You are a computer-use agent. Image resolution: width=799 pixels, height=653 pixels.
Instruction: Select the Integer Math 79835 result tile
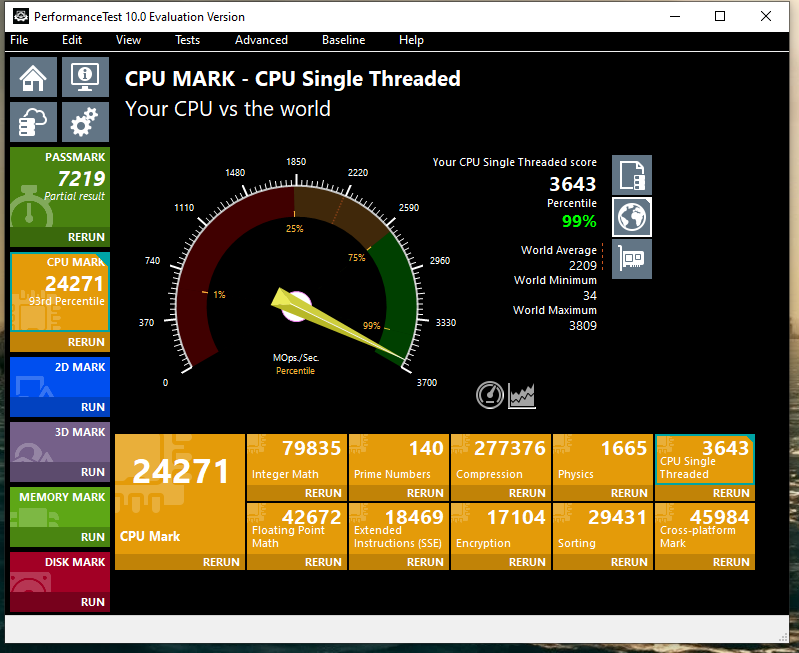coord(297,460)
